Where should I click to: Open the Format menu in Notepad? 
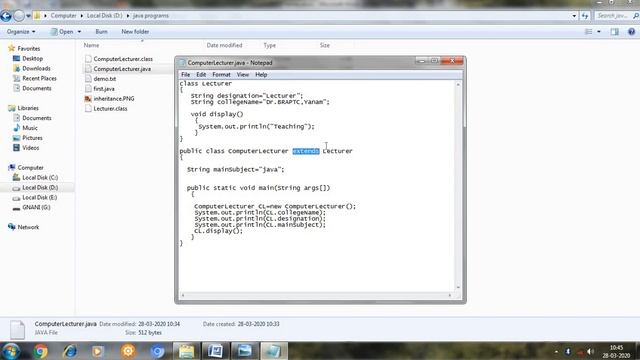[221, 75]
